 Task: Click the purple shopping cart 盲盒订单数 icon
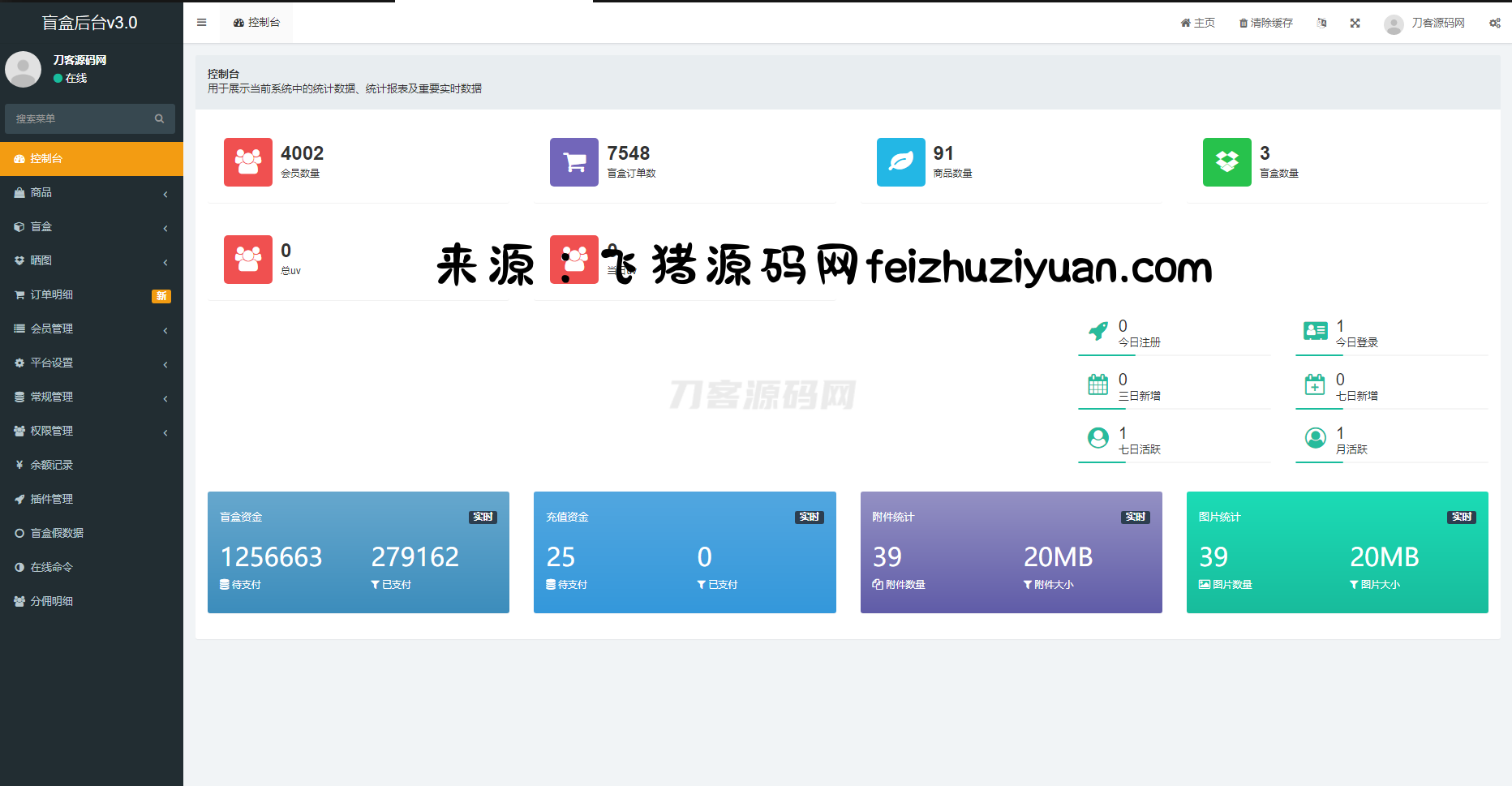tap(574, 162)
